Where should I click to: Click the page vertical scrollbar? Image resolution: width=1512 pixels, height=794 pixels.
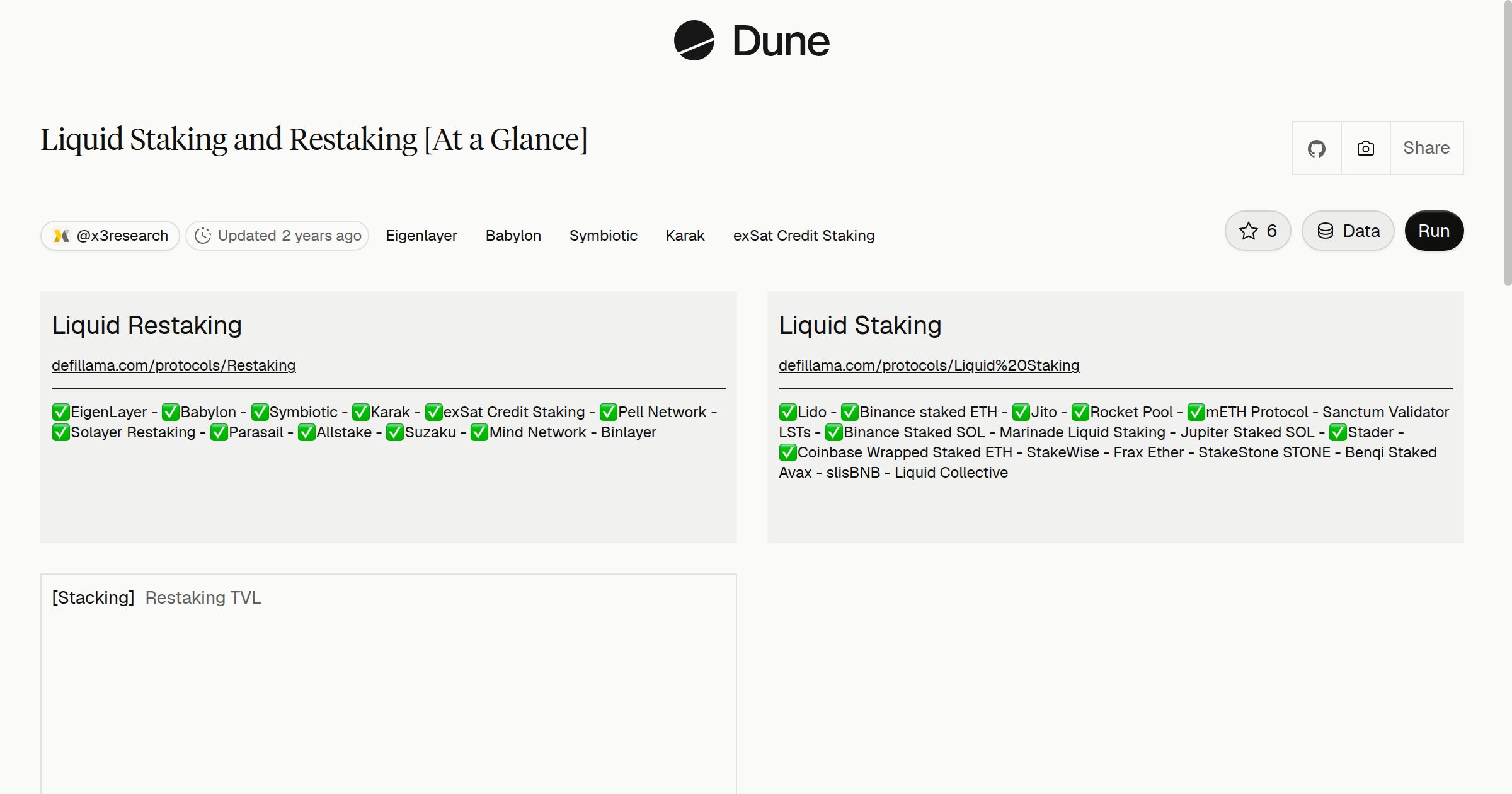pos(1507,144)
